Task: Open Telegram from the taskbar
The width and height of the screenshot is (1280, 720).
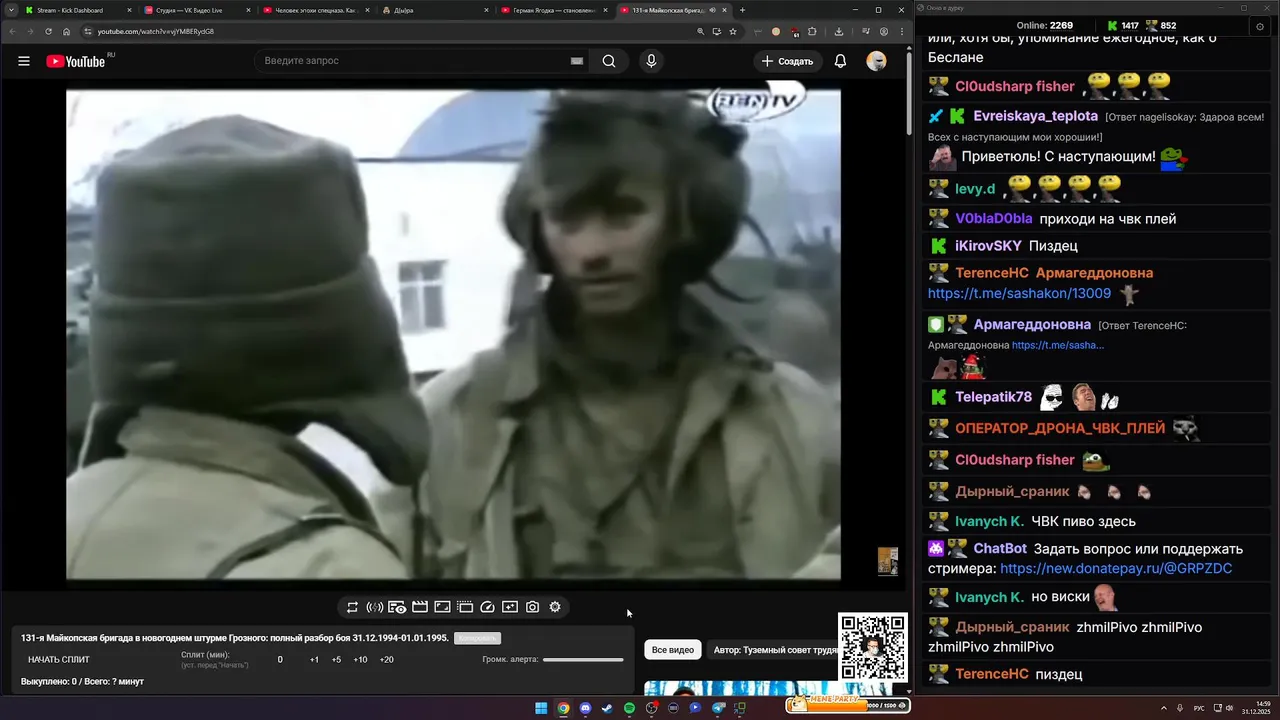Action: coord(717,708)
